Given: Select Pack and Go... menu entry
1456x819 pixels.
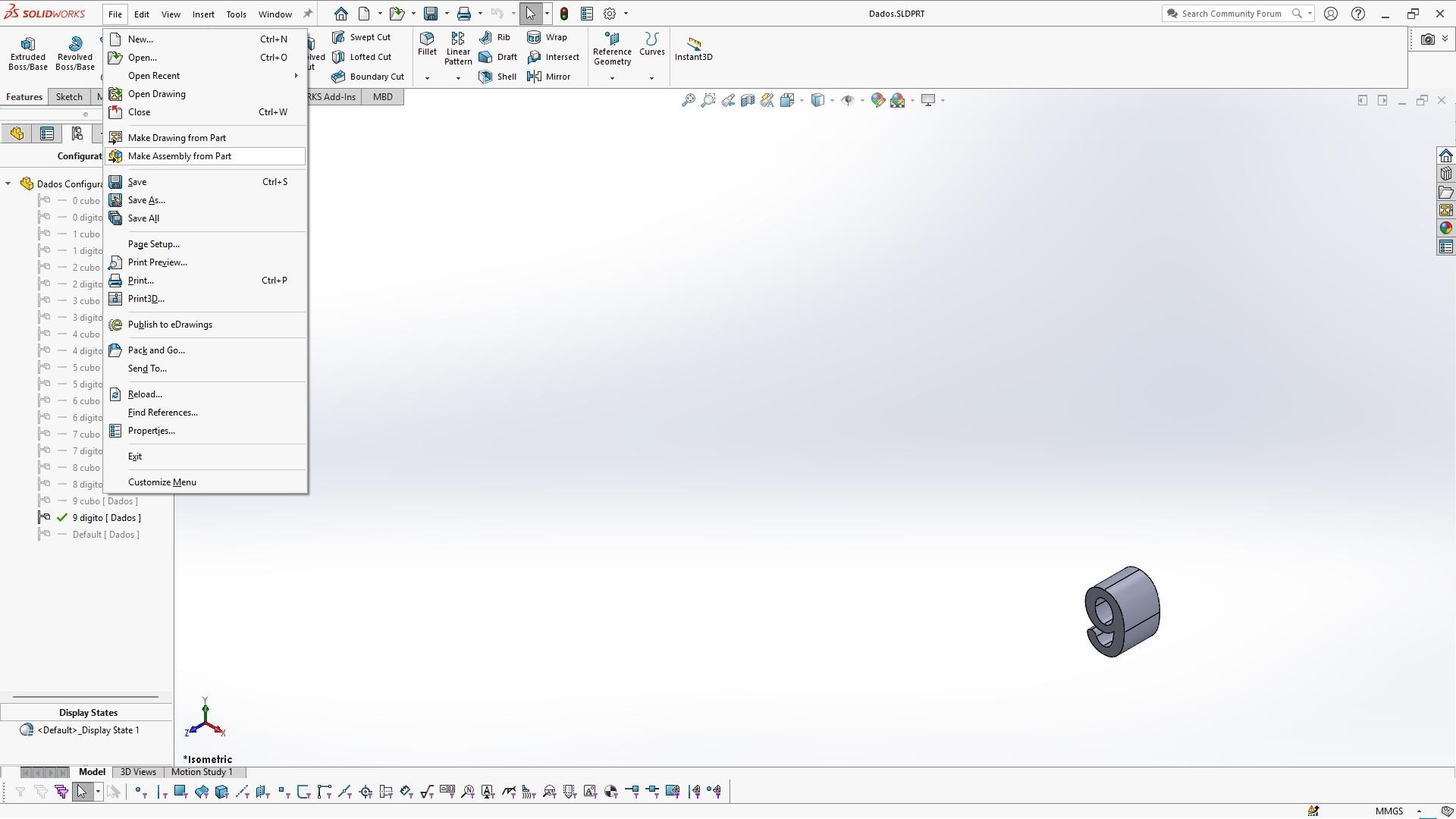Looking at the screenshot, I should coord(205,350).
